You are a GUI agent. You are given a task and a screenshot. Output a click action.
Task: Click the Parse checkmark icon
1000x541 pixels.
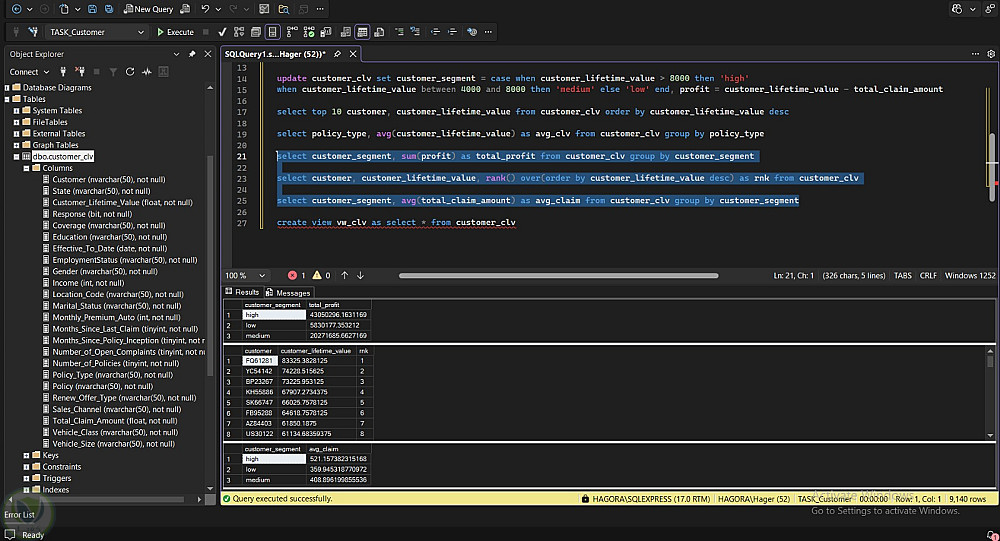coord(222,32)
